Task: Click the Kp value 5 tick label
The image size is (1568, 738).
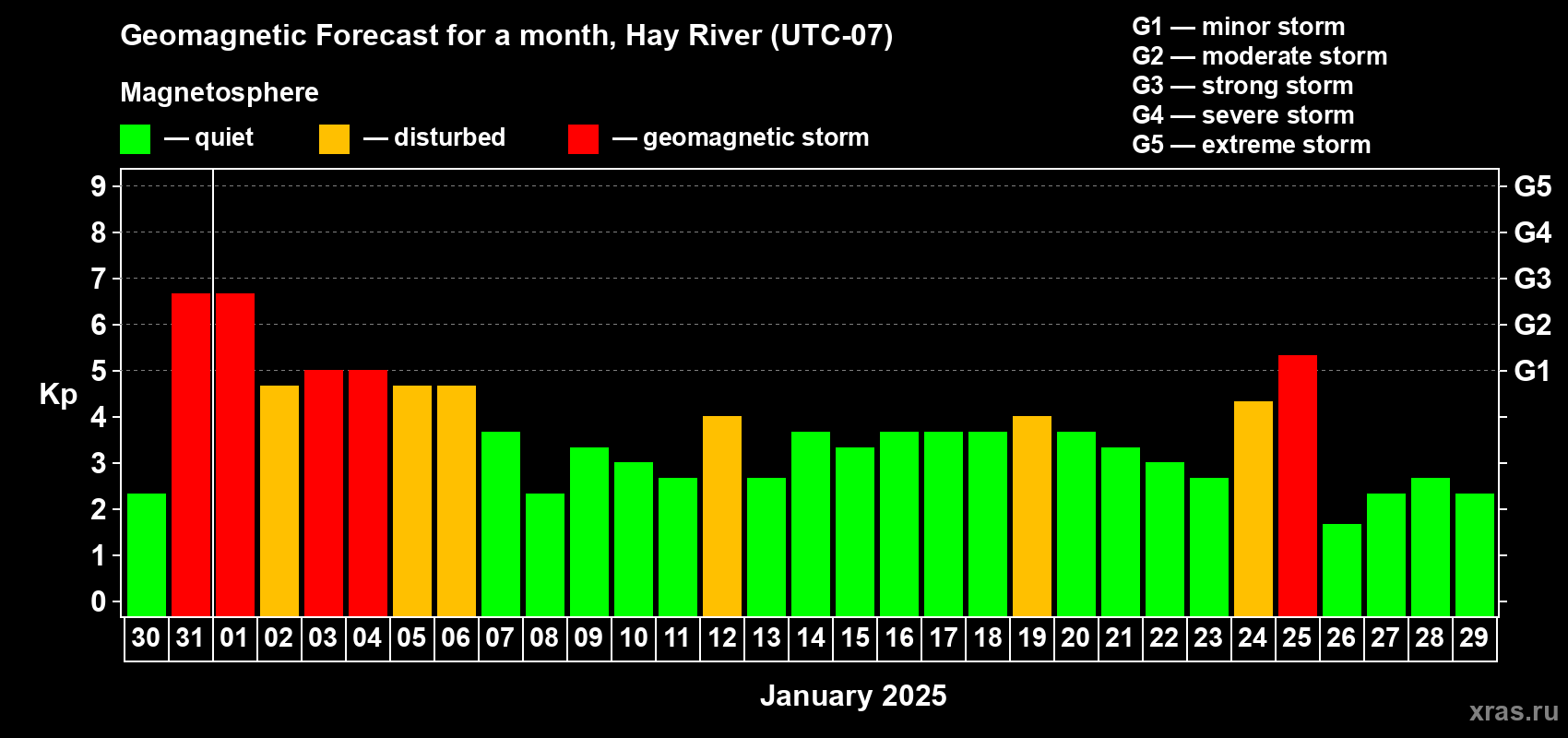Action: (99, 371)
